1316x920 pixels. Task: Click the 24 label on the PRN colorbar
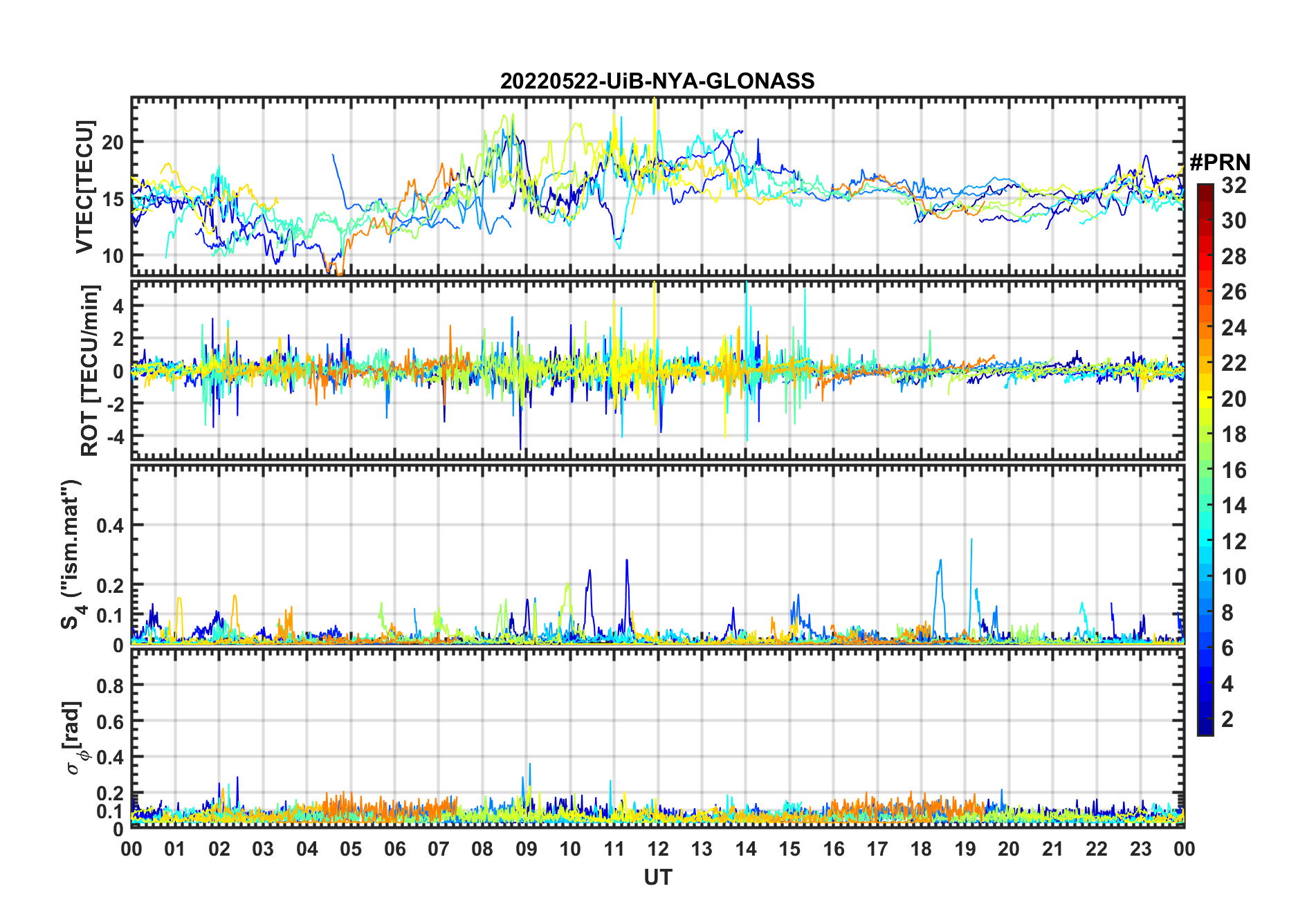(x=1234, y=328)
